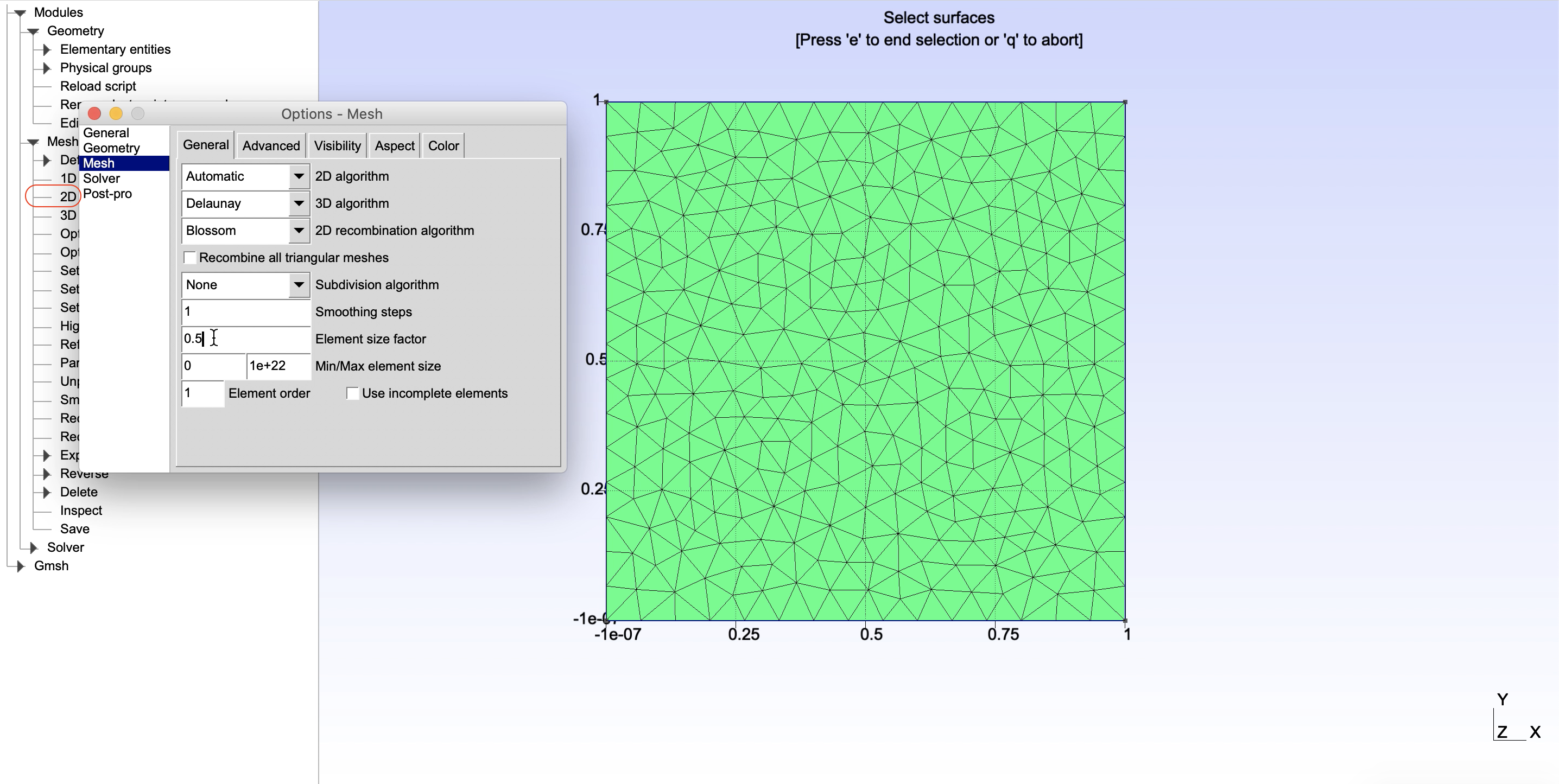Expand the Solver module arrow
The width and height of the screenshot is (1559, 784).
pos(34,547)
